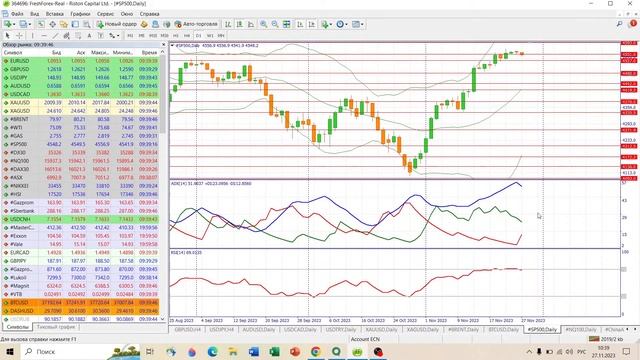Expand the arrows objects dropdown
Screen dimensions: 640x360
tap(118, 36)
